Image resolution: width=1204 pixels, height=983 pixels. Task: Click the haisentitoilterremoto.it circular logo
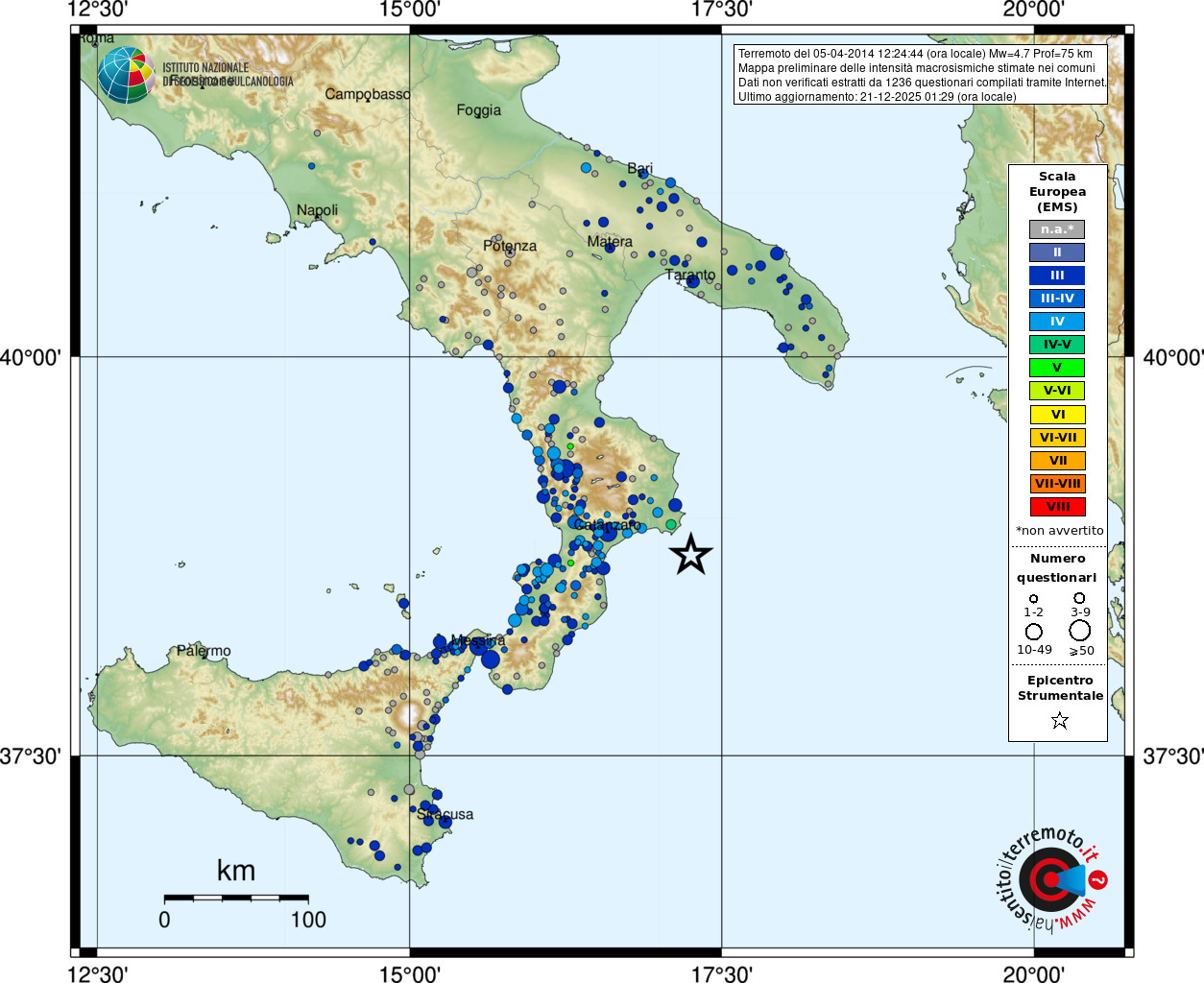point(1051,879)
